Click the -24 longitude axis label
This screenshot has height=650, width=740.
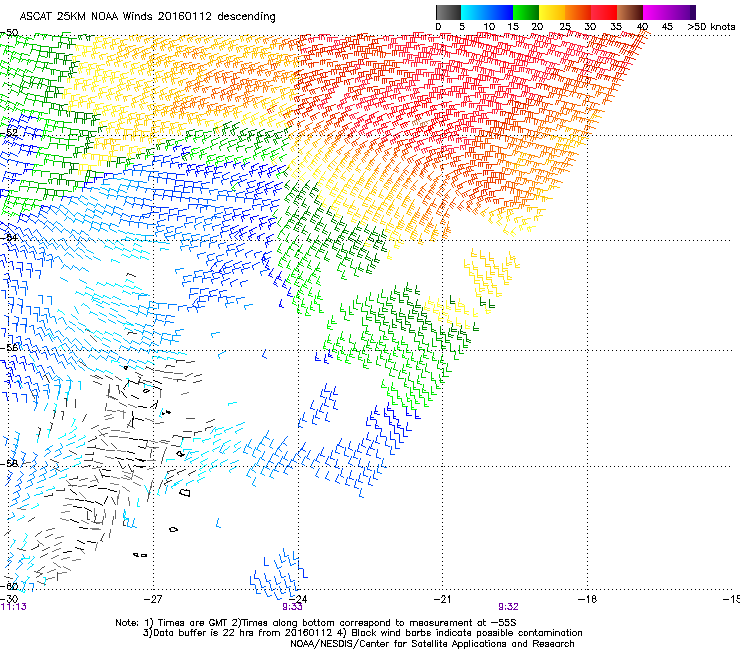(298, 599)
